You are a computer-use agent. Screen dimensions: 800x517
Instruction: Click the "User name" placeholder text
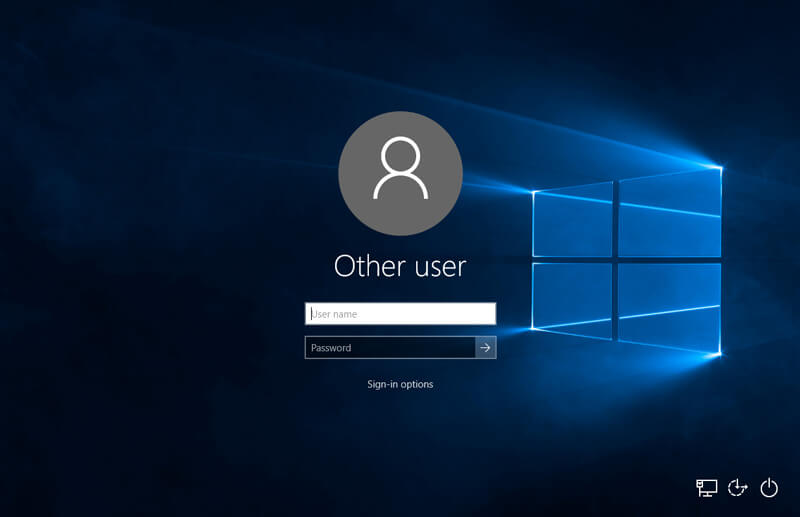click(334, 314)
